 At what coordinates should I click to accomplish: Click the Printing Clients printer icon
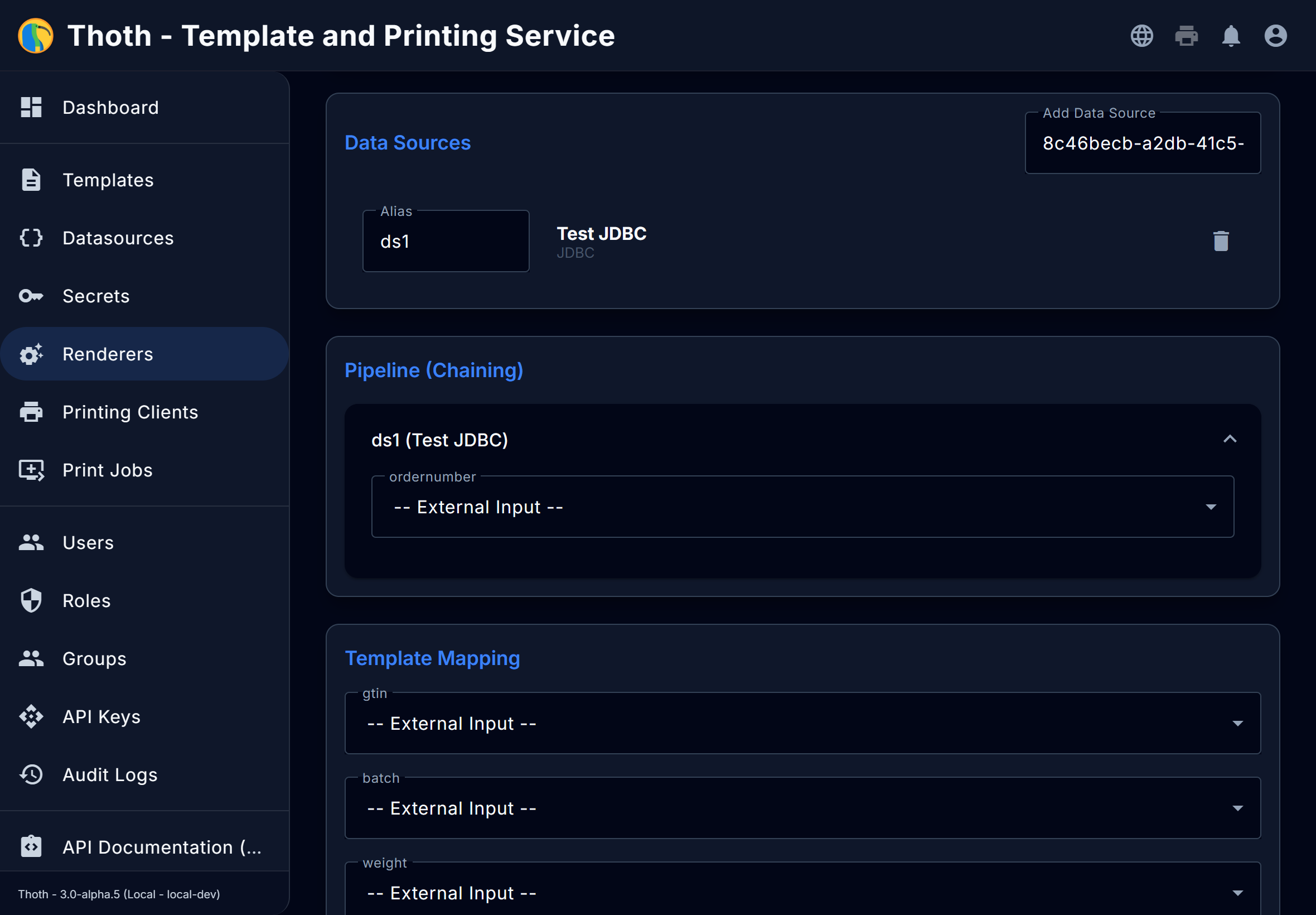[x=31, y=412]
